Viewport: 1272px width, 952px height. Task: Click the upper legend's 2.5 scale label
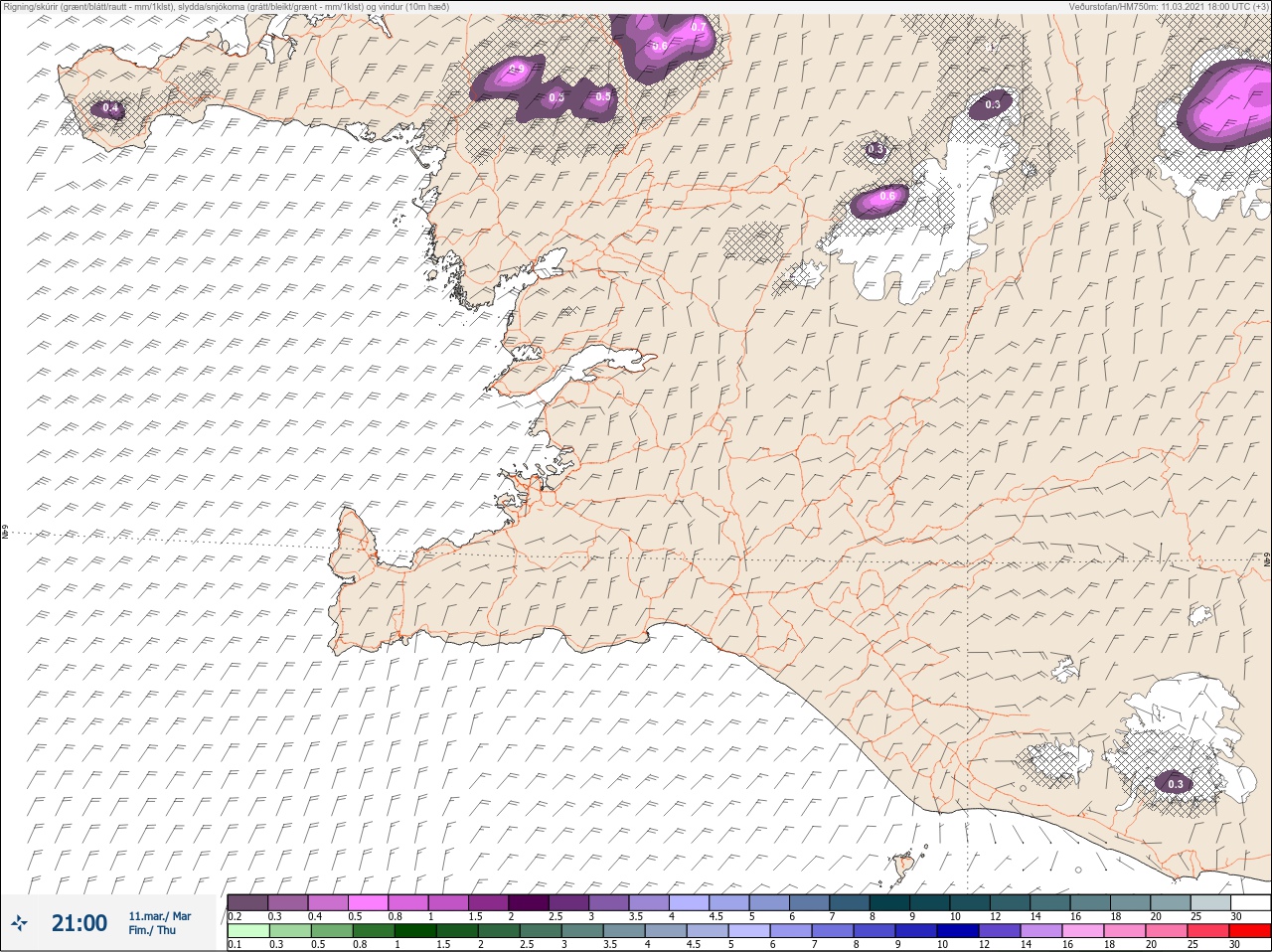[x=557, y=916]
